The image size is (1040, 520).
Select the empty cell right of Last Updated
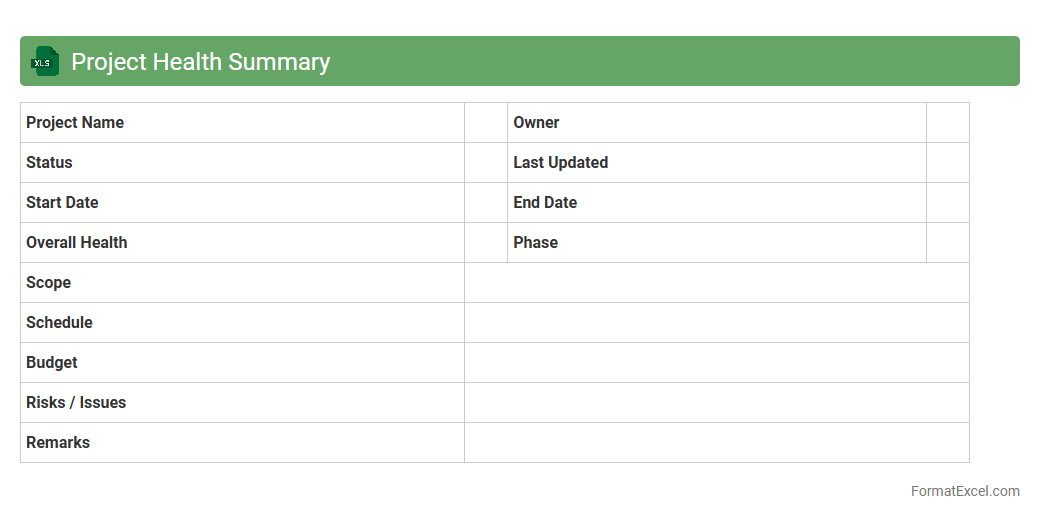click(947, 163)
